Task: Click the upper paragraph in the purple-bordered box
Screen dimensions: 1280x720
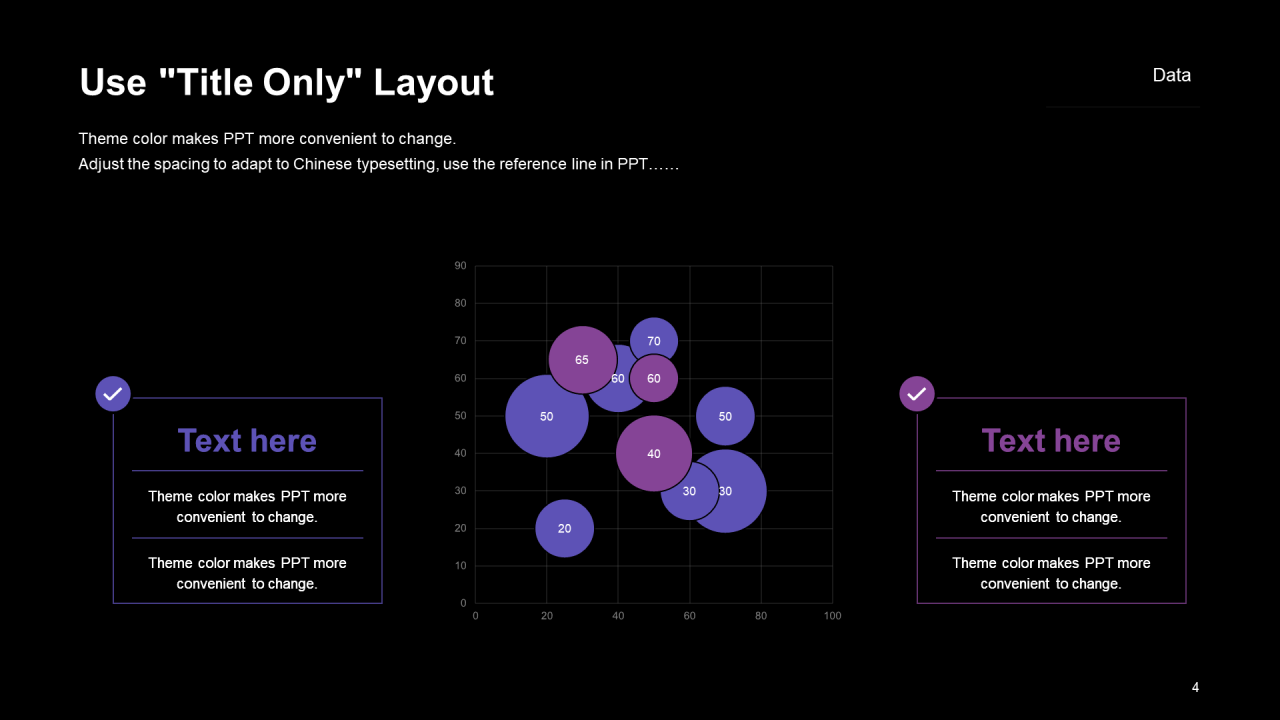Action: point(1051,506)
